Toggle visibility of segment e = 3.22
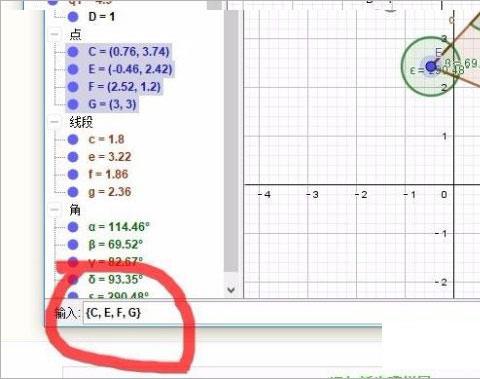This screenshot has height=379, width=480. [73, 157]
